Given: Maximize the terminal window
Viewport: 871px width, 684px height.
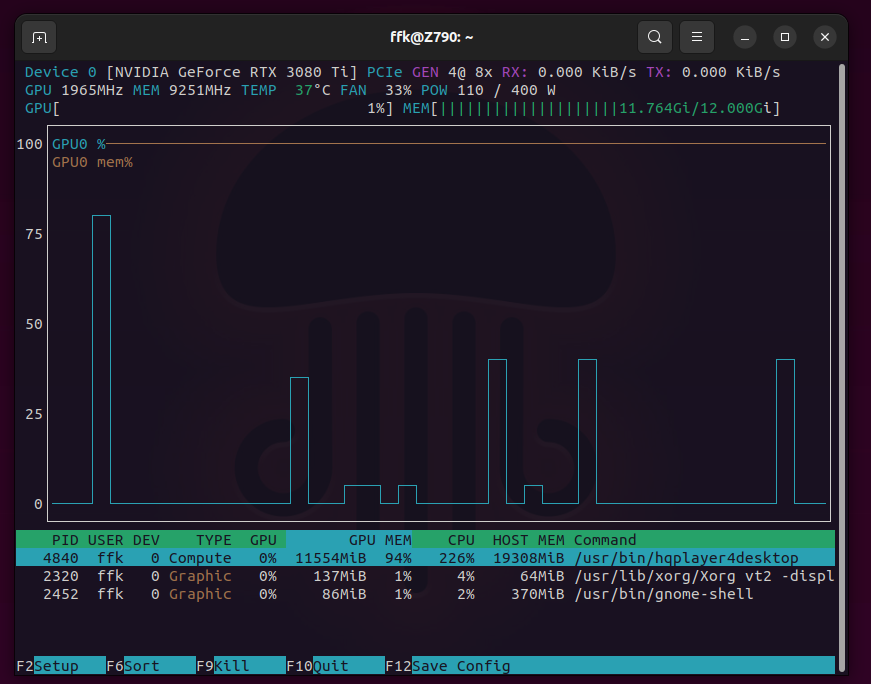Looking at the screenshot, I should click(785, 37).
